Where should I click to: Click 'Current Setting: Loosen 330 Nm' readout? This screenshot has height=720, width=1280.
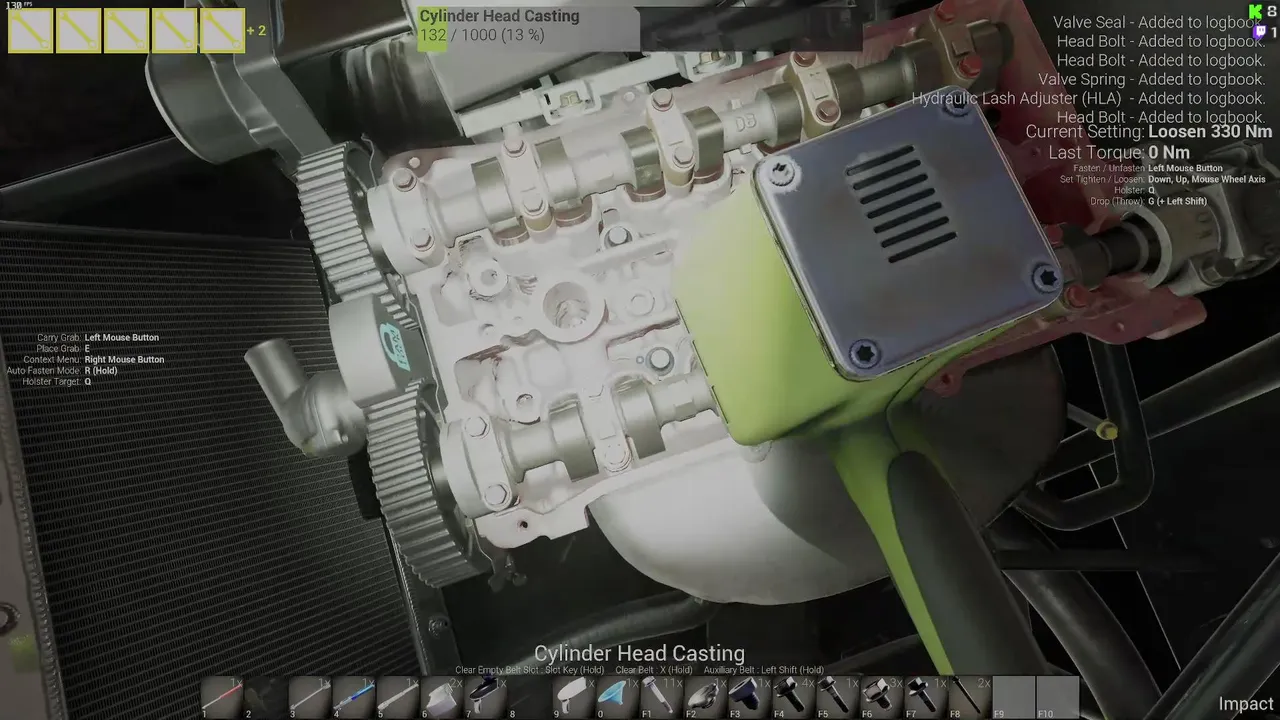tap(1149, 132)
